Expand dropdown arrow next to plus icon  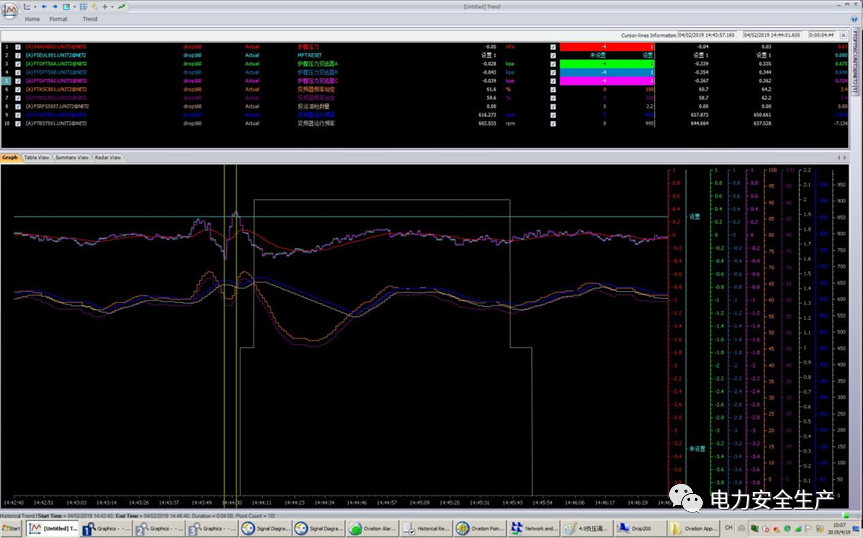coord(111,6)
